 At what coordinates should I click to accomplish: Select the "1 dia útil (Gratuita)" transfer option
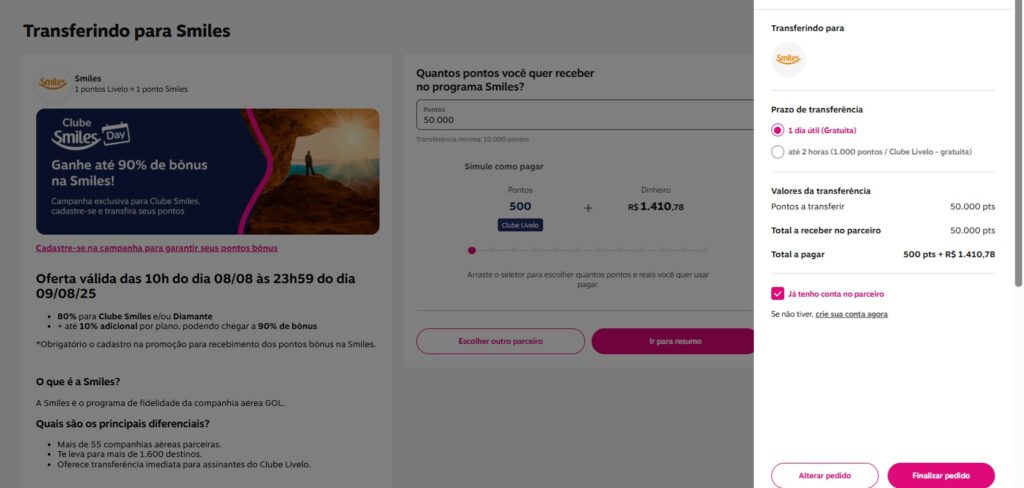pyautogui.click(x=778, y=130)
